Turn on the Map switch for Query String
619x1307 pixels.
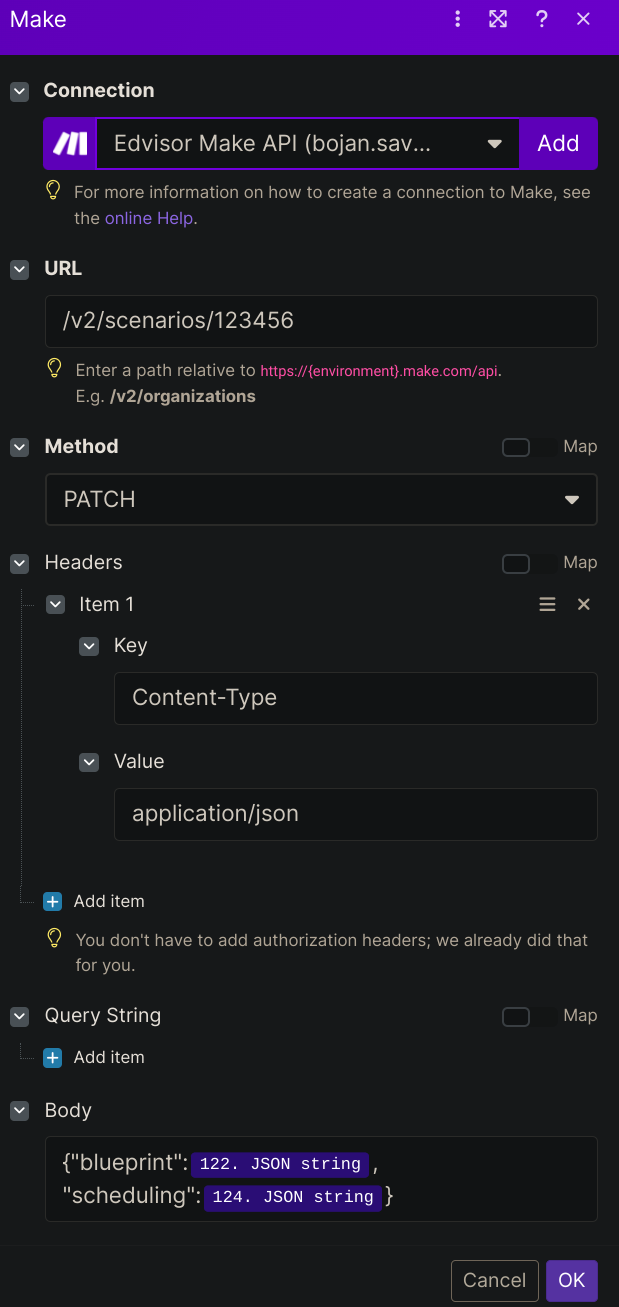click(529, 1016)
